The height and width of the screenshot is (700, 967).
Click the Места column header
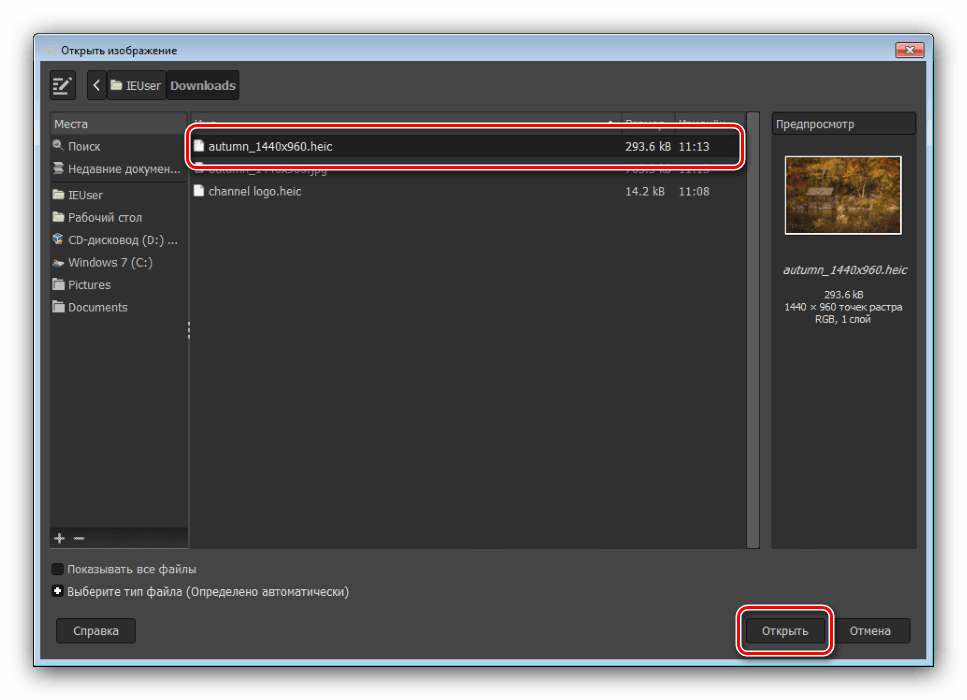pos(118,123)
